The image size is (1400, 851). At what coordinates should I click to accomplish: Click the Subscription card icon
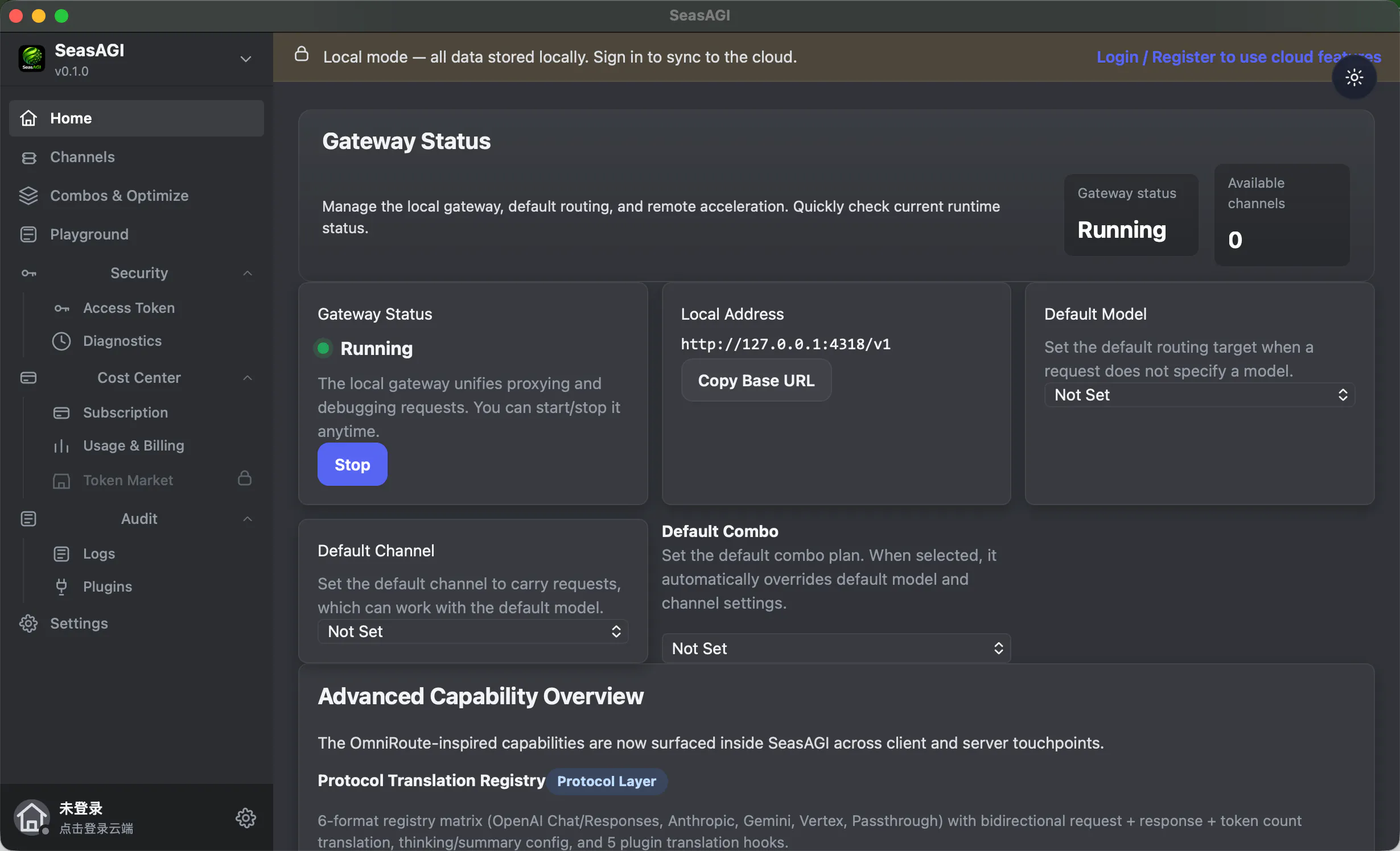61,413
